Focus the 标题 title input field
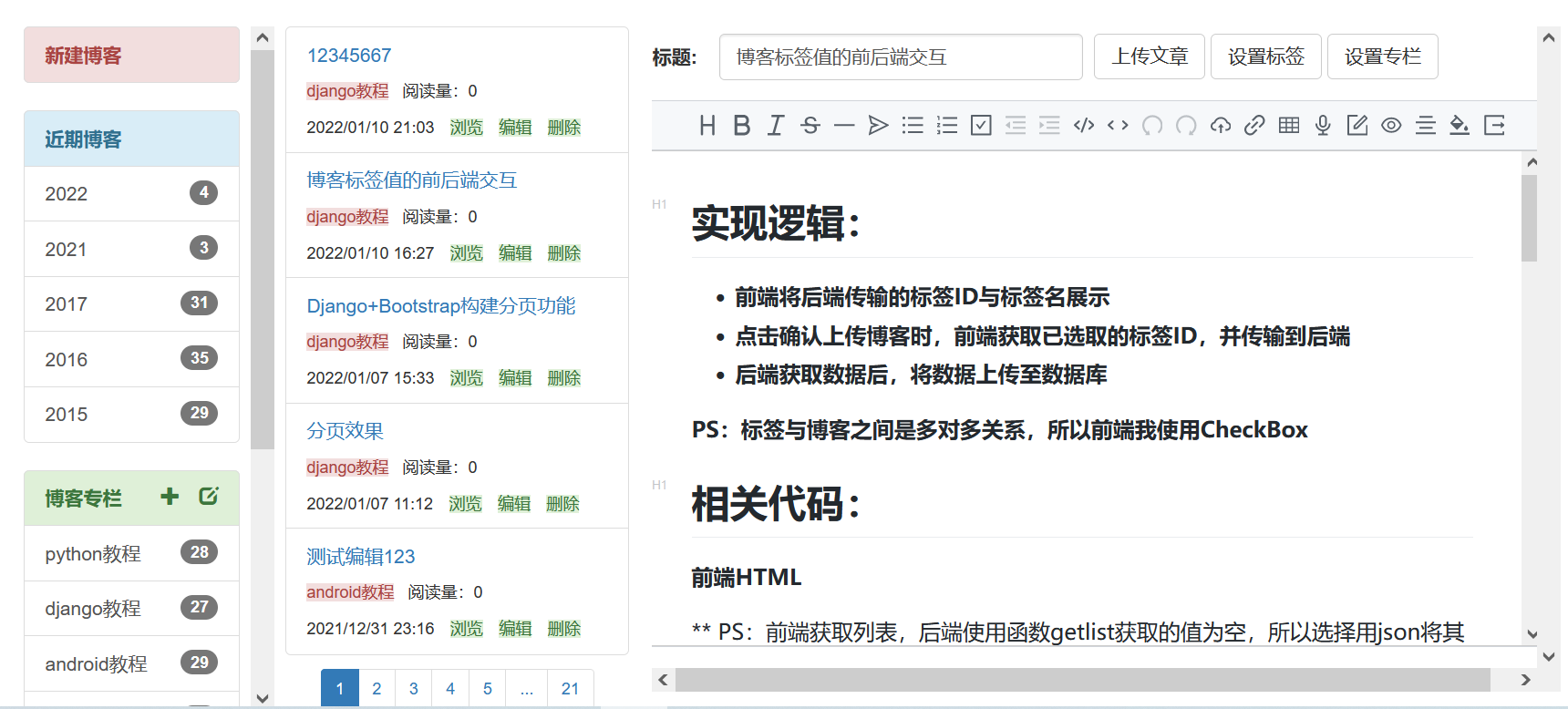Viewport: 1568px width, 709px height. pos(901,57)
